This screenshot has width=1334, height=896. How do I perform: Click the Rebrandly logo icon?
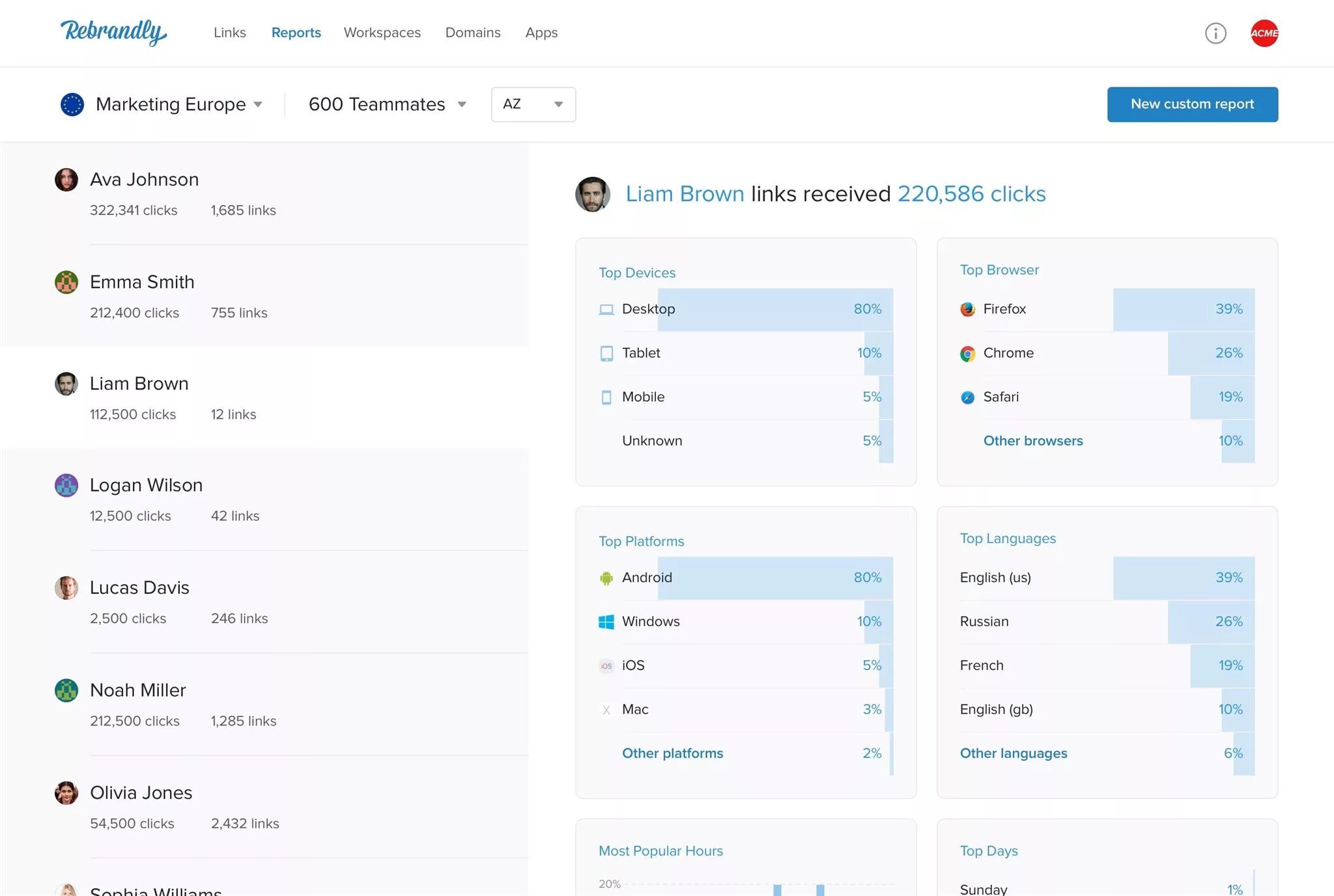tap(113, 33)
